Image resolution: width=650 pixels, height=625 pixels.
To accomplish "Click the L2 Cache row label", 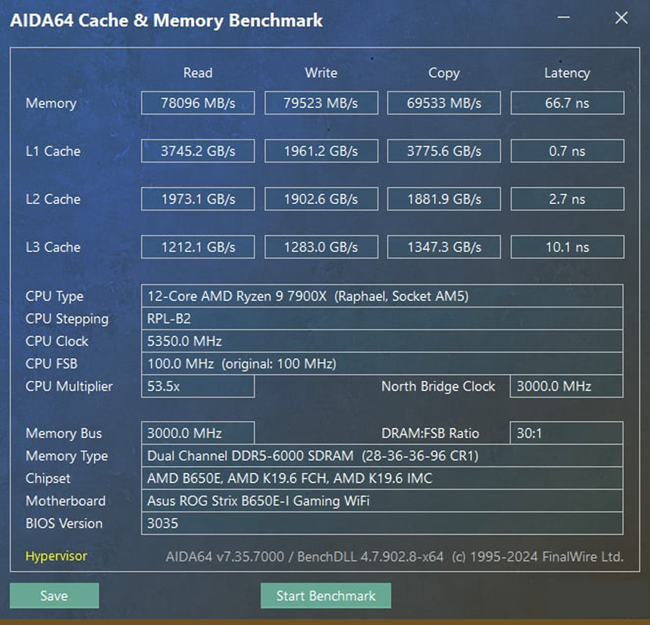I will (x=53, y=199).
